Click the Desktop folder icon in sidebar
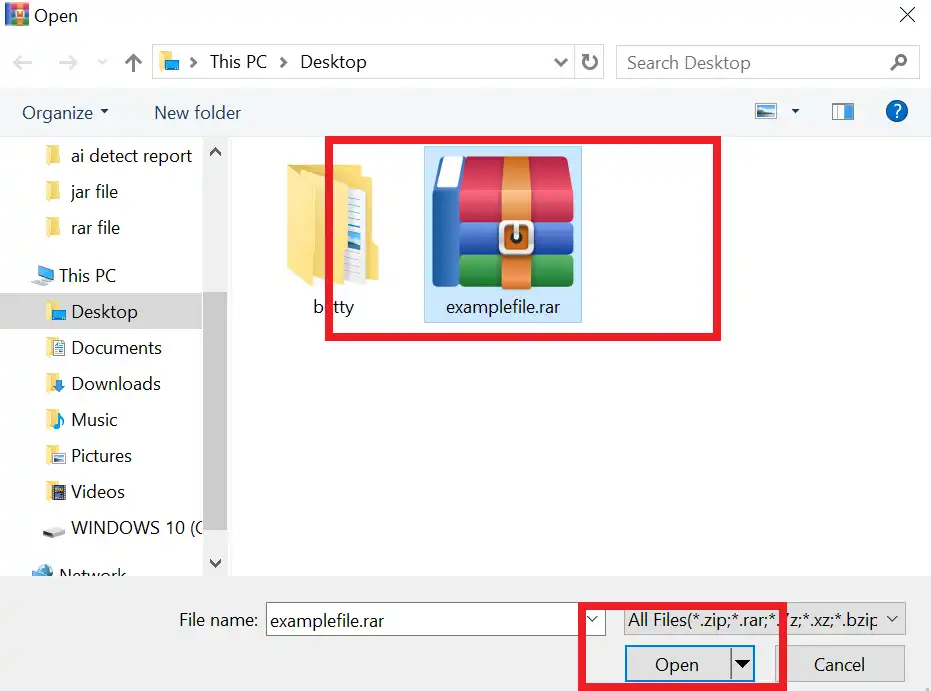Viewport: 931px width, 691px height. (x=56, y=311)
